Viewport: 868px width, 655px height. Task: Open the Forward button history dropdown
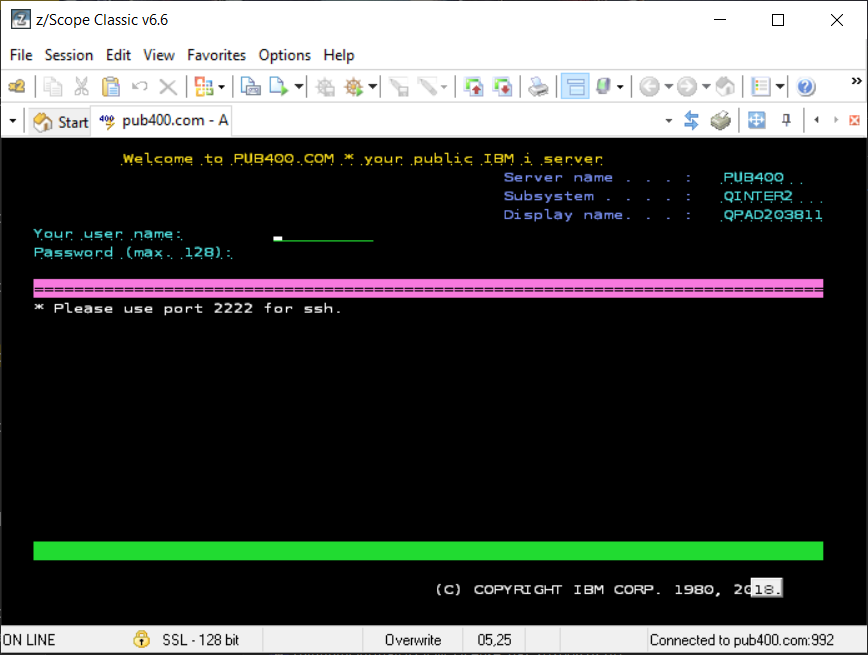[706, 87]
